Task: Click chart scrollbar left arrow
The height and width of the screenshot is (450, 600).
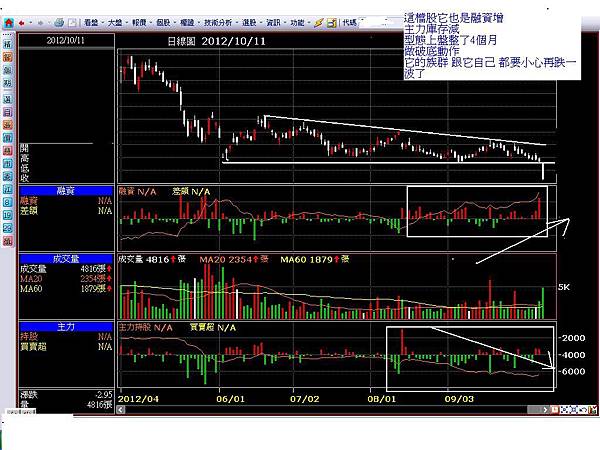Action: point(121,410)
